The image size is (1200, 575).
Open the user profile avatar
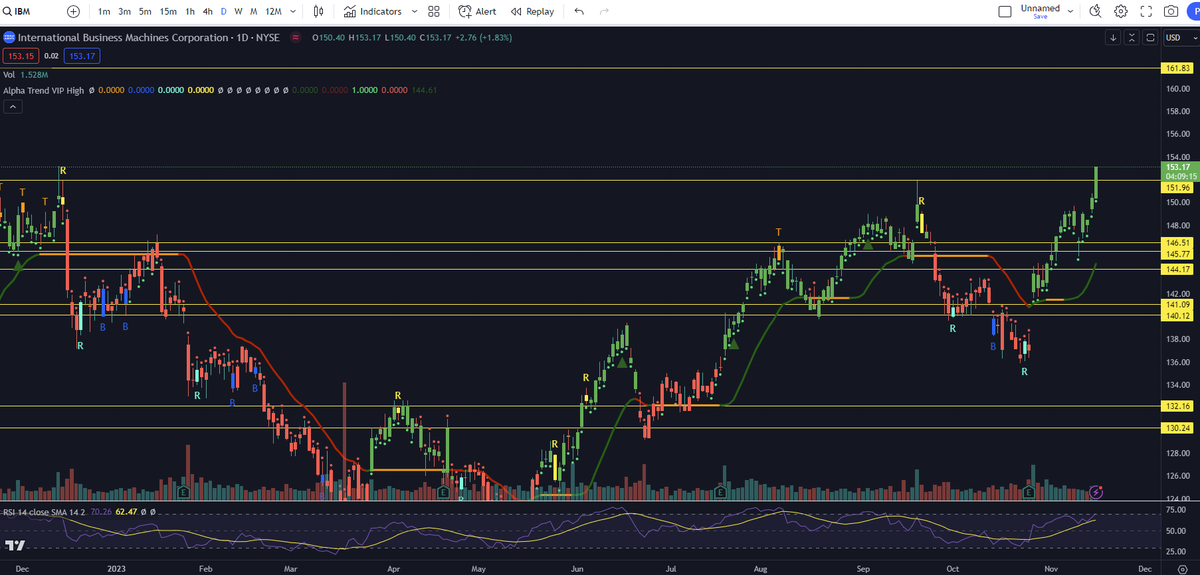pyautogui.click(x=1194, y=12)
